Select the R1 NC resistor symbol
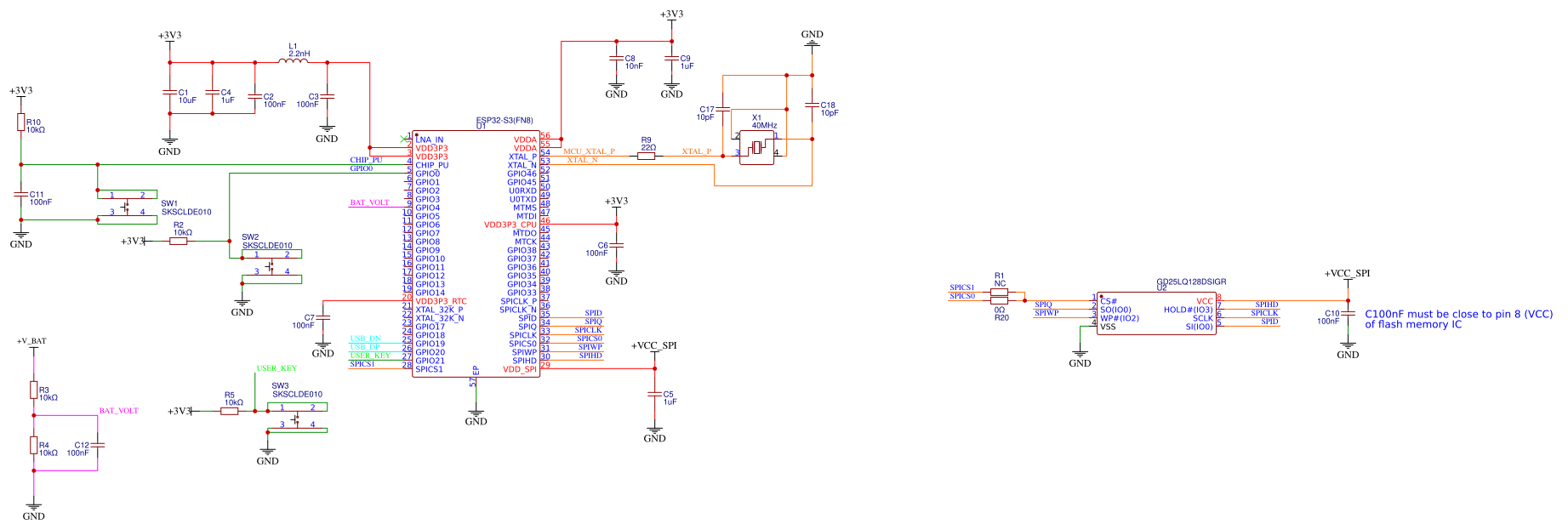 click(x=1000, y=293)
